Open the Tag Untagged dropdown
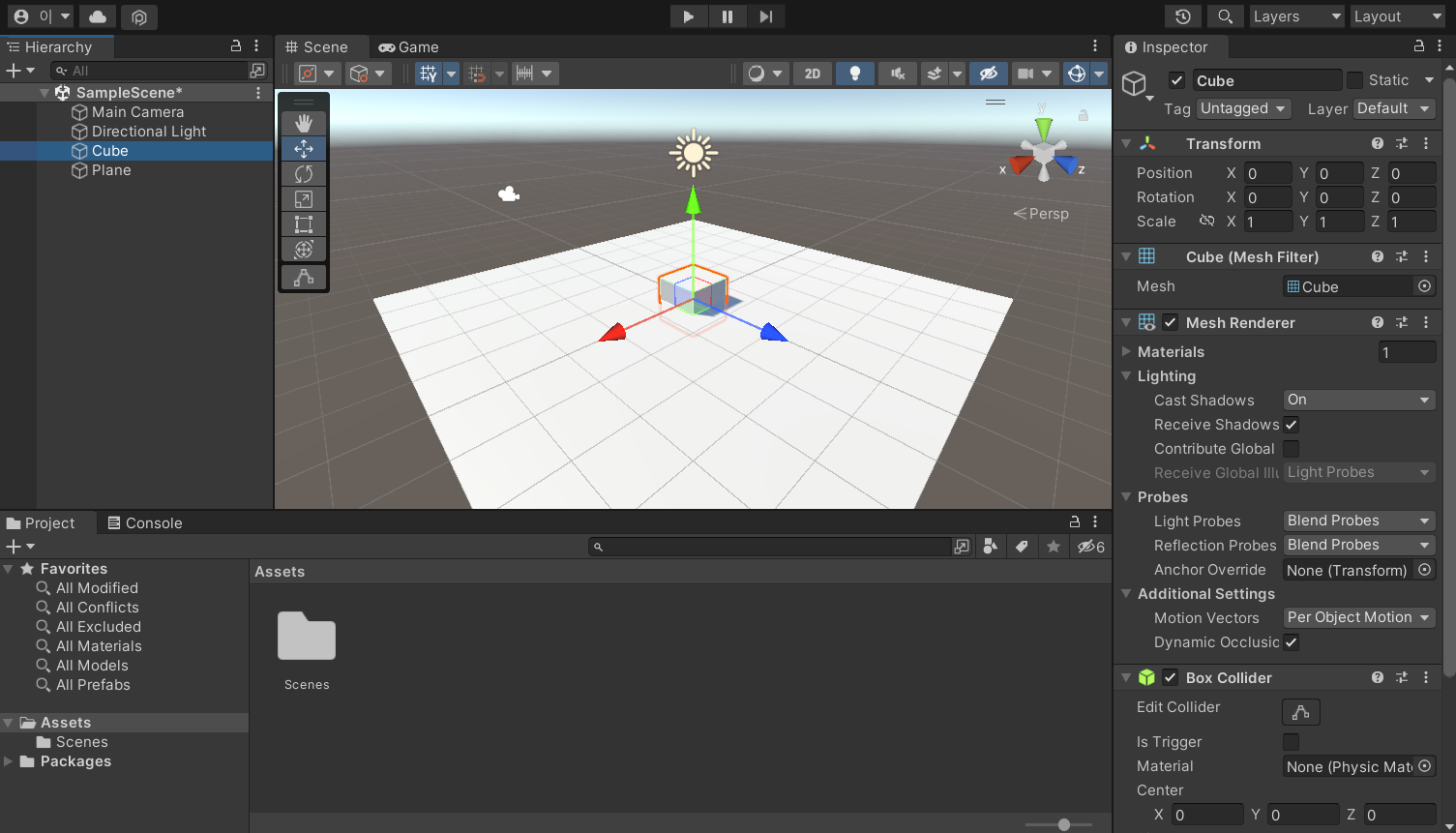The height and width of the screenshot is (833, 1456). 1243,108
